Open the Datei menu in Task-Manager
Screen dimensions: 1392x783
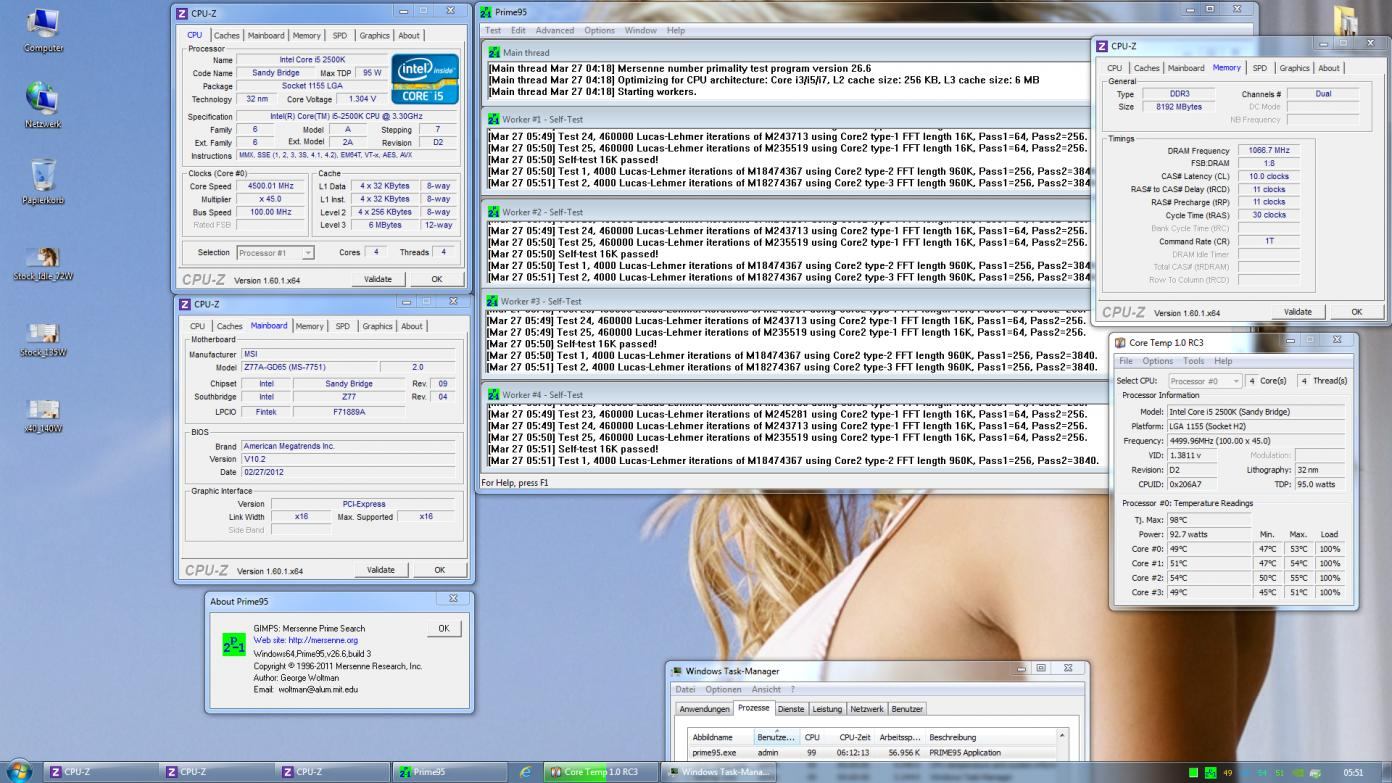(685, 689)
